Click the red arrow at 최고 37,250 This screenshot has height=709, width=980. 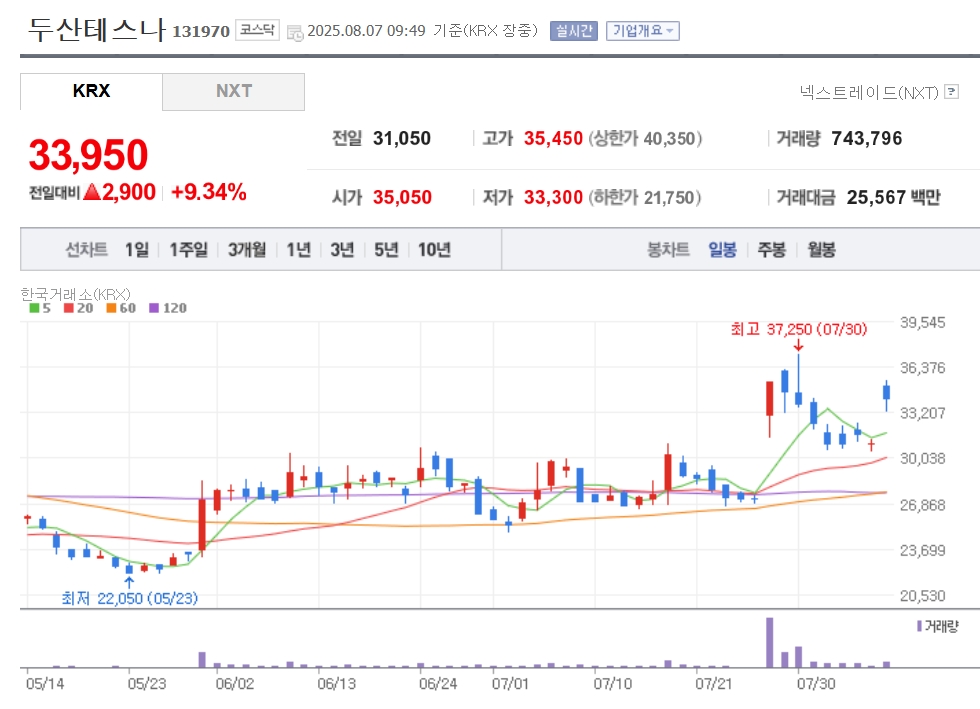(x=798, y=346)
